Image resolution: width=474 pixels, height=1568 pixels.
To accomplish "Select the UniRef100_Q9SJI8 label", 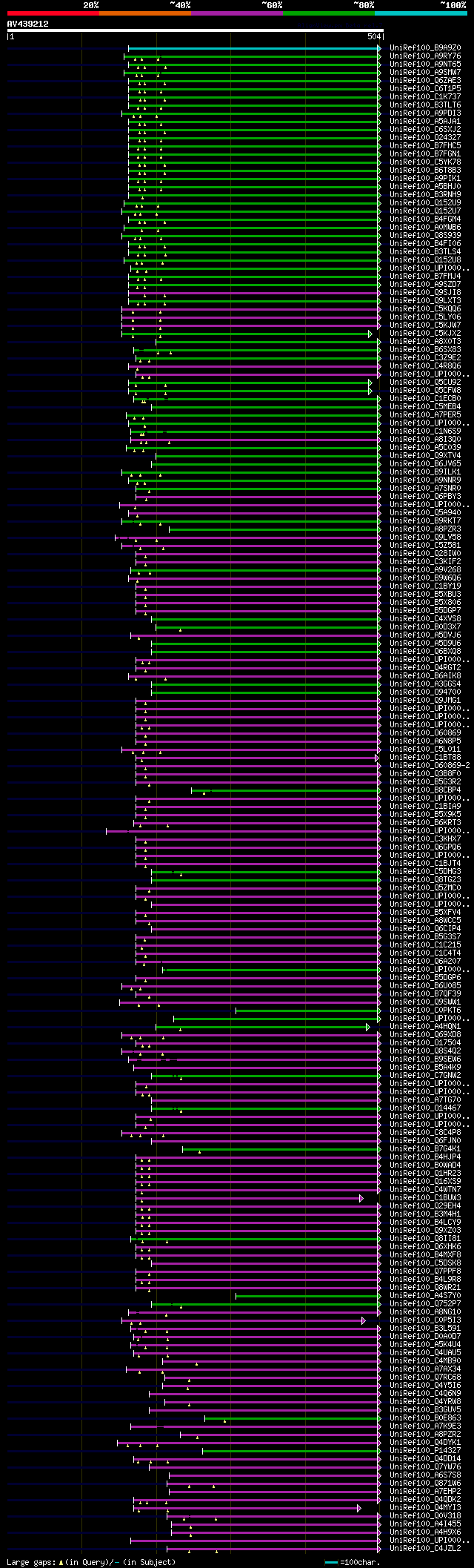I will (x=425, y=293).
